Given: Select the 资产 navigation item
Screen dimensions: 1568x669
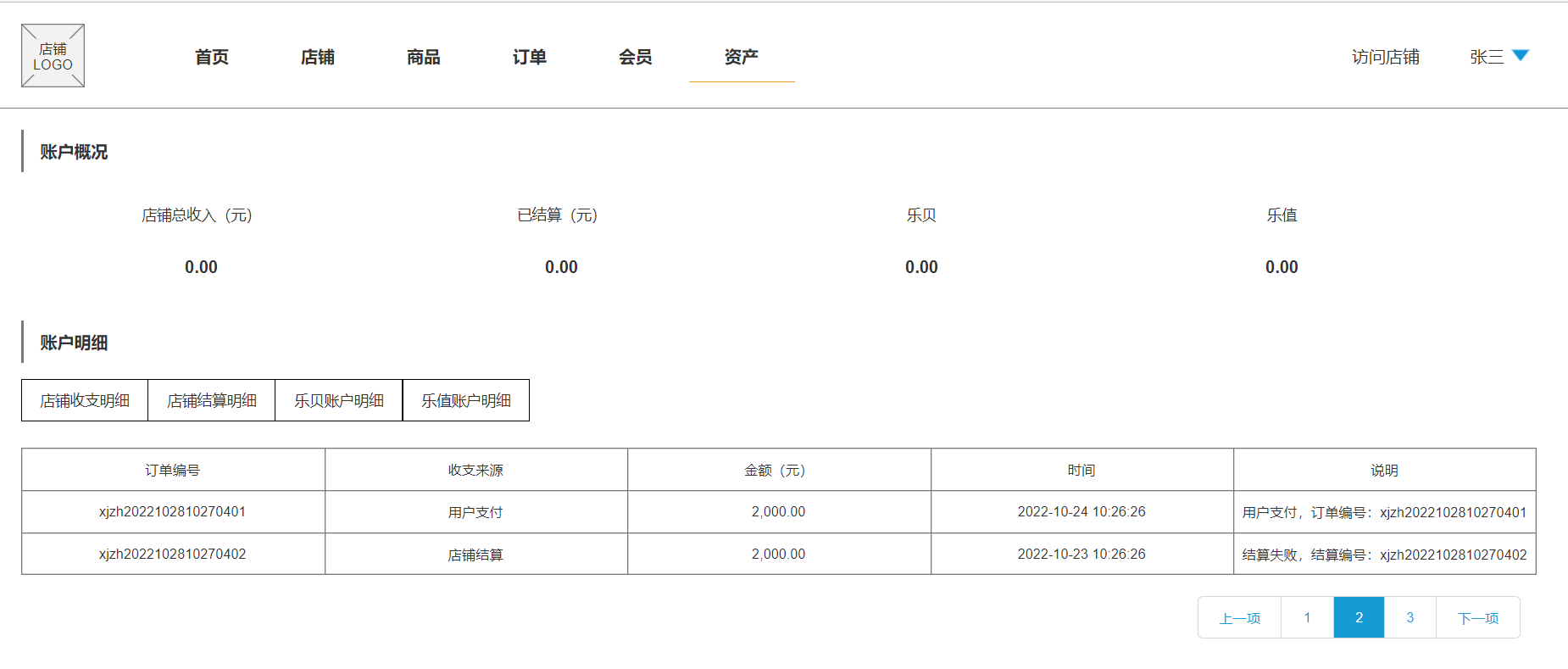Looking at the screenshot, I should (742, 57).
